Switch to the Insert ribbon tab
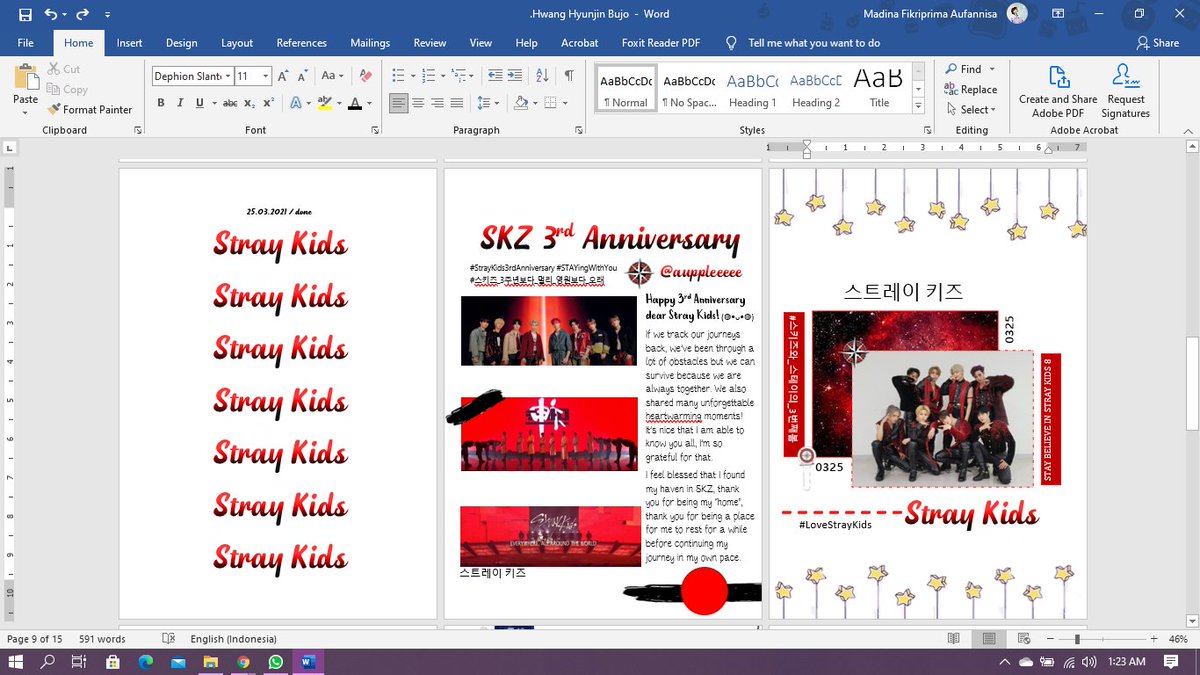 click(129, 43)
